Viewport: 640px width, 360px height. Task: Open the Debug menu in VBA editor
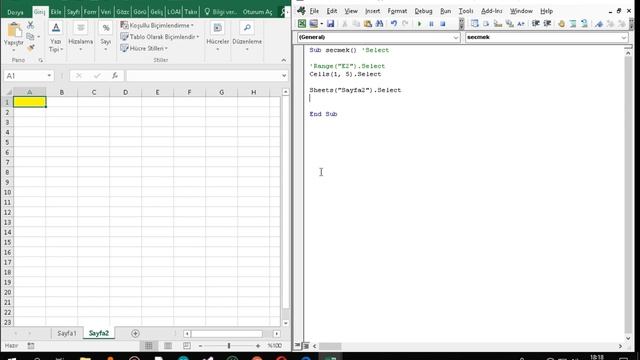point(423,11)
